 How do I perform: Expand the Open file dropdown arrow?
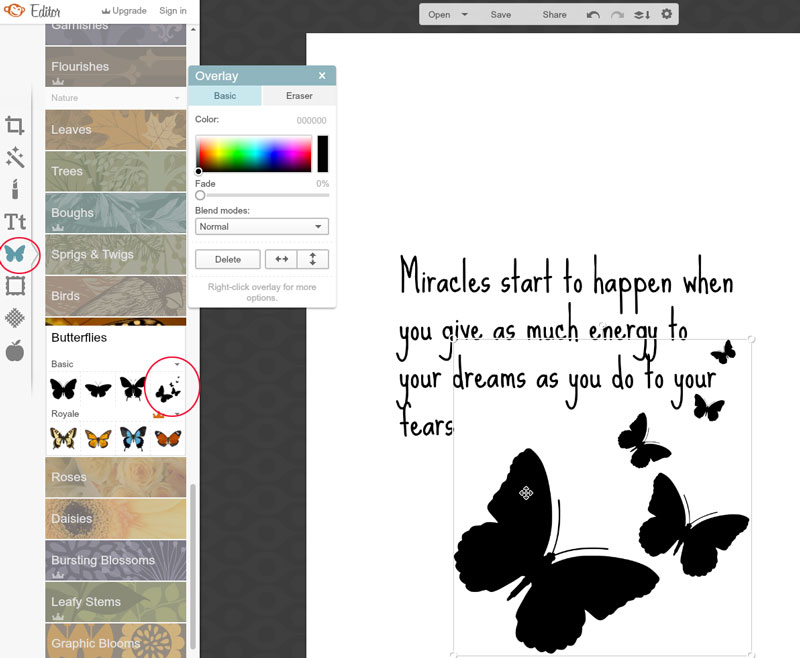coord(465,14)
